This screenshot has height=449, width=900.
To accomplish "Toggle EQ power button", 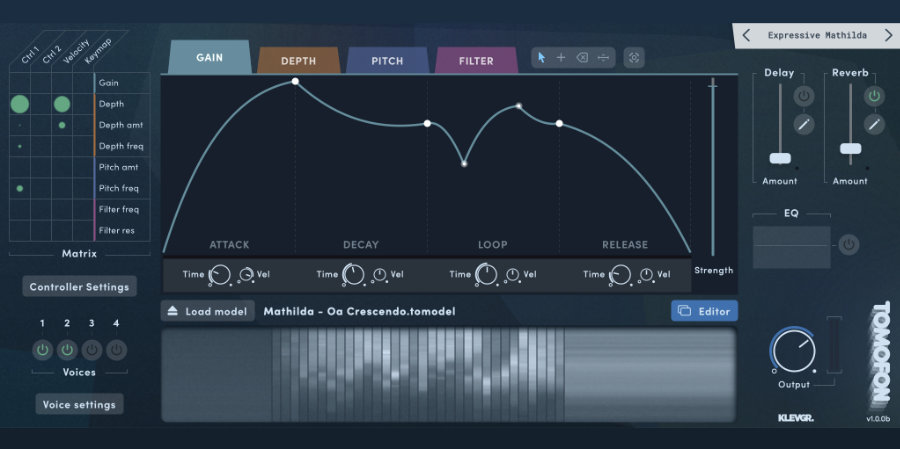I will pyautogui.click(x=849, y=245).
